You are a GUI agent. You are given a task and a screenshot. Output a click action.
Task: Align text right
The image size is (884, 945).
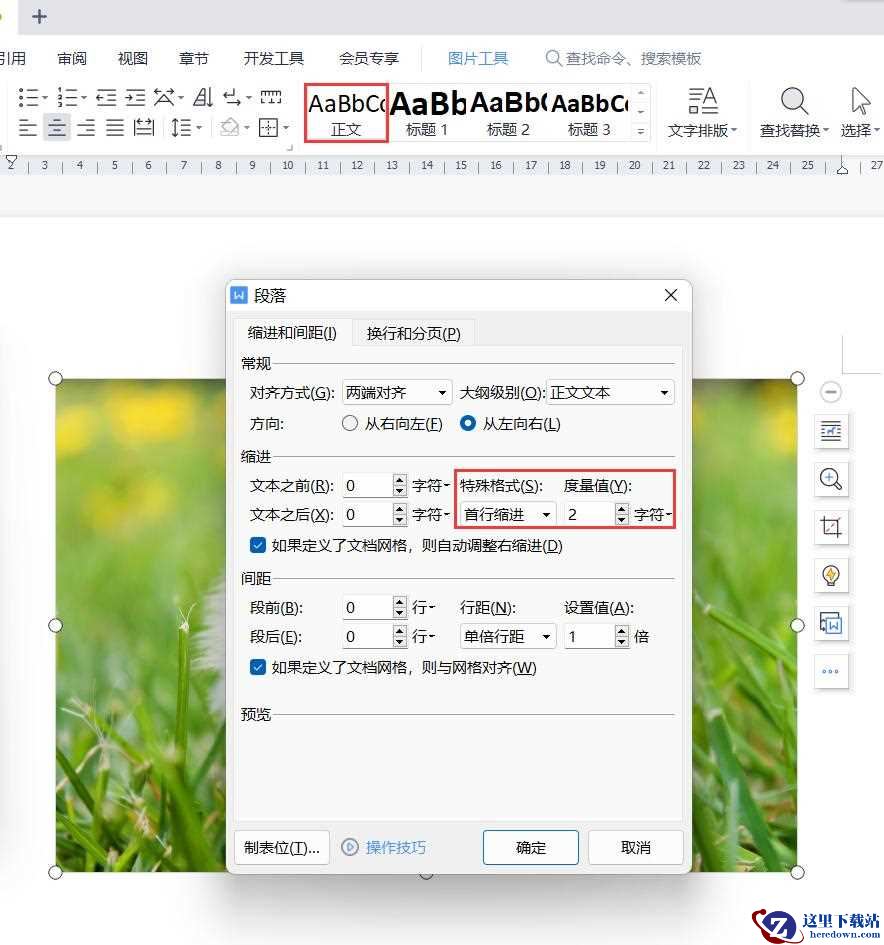coord(86,127)
